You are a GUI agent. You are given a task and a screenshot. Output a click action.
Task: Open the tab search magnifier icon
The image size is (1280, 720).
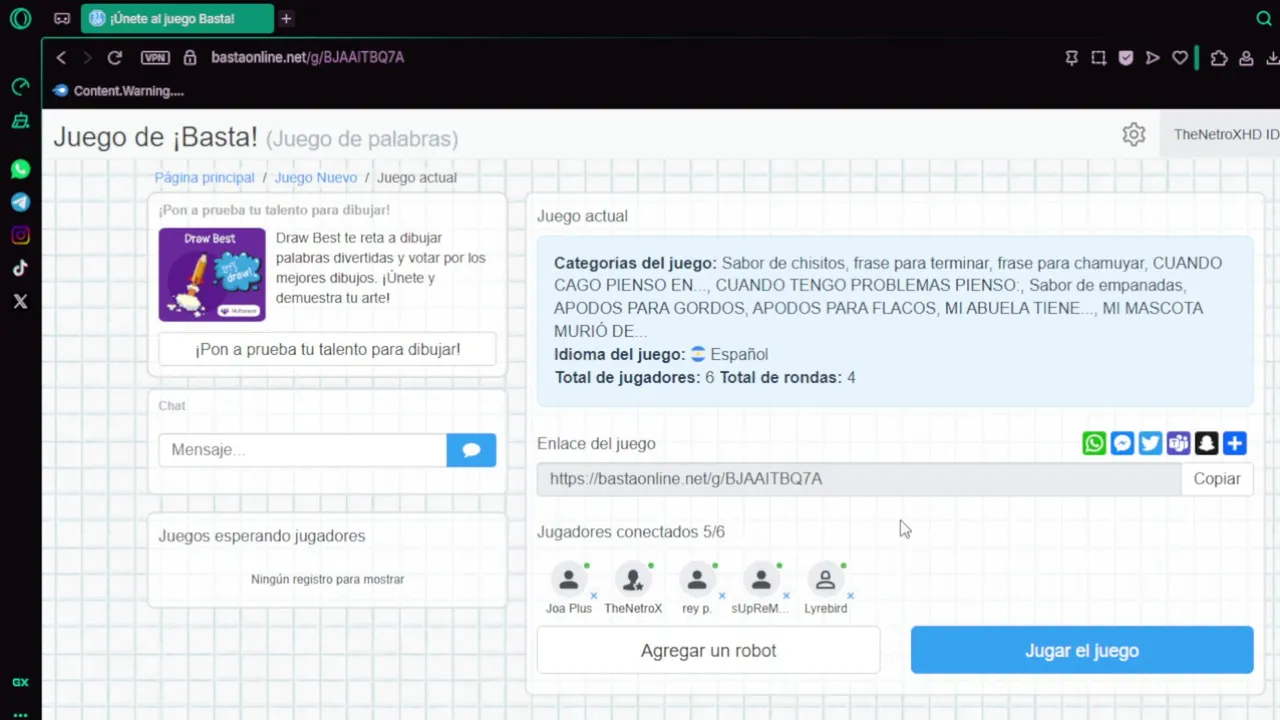(x=1264, y=18)
